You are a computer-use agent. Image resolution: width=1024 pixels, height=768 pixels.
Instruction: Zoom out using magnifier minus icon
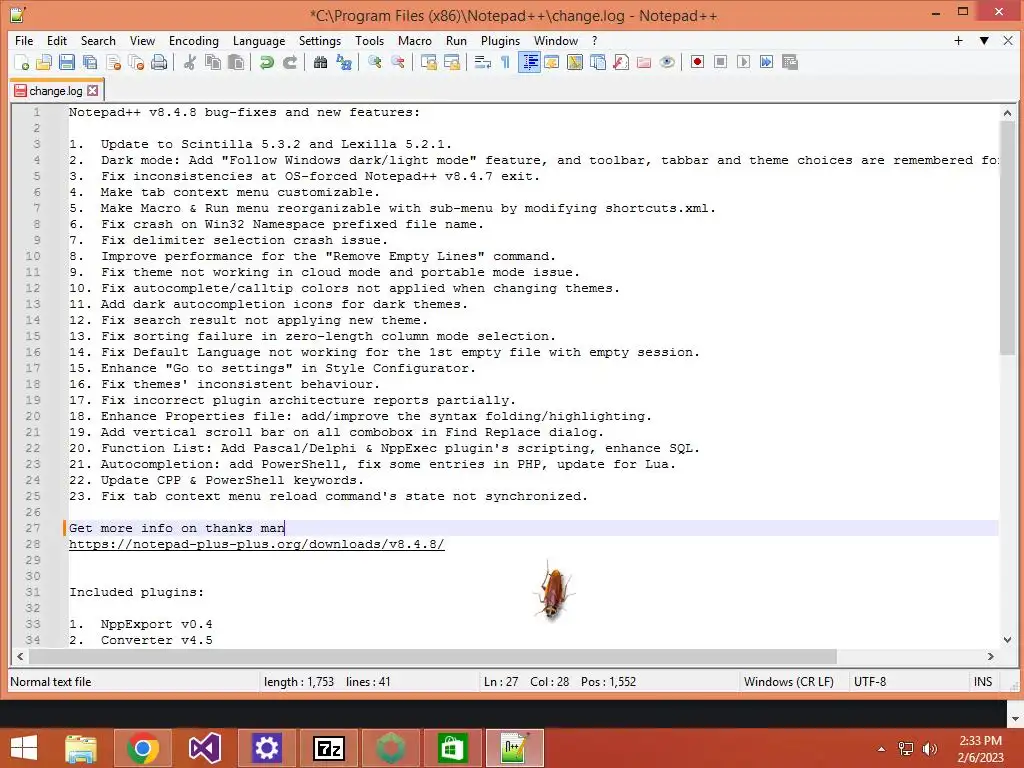pyautogui.click(x=397, y=62)
